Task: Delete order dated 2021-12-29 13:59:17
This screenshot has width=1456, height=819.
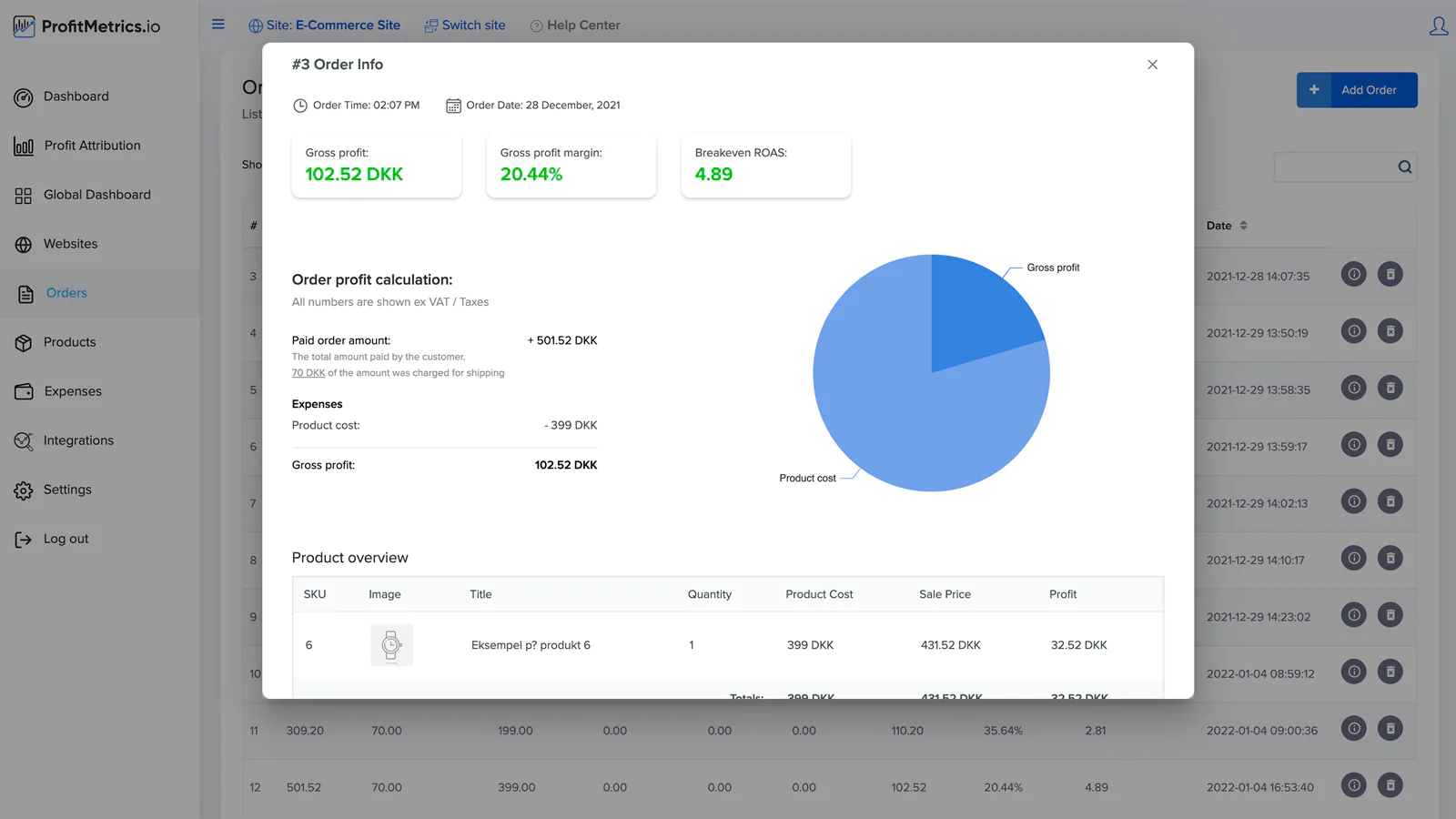Action: [1390, 444]
